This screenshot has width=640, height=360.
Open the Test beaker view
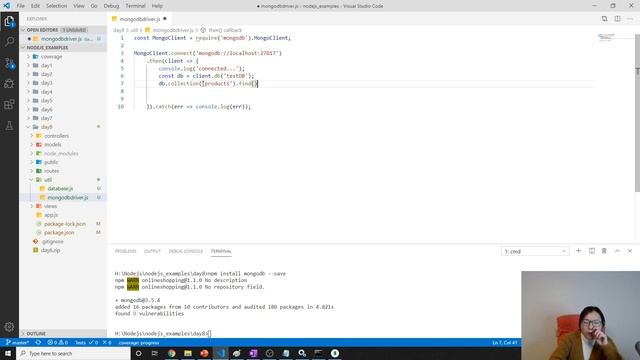9,126
